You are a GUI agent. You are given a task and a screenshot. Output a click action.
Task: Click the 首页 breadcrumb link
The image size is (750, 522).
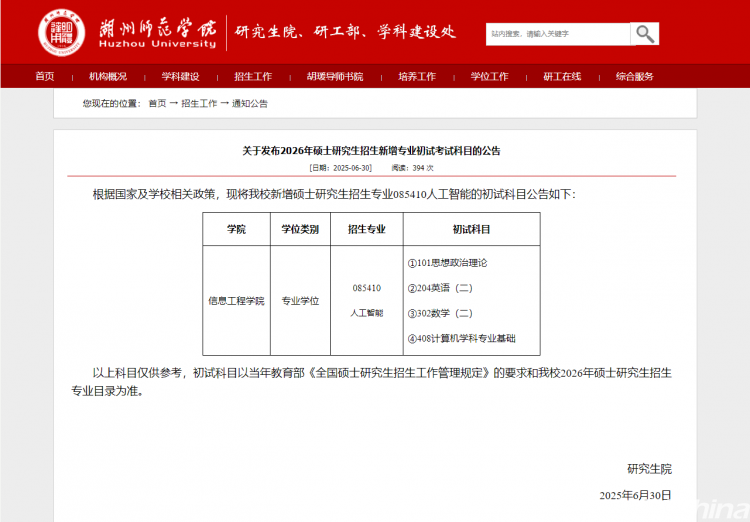[157, 103]
